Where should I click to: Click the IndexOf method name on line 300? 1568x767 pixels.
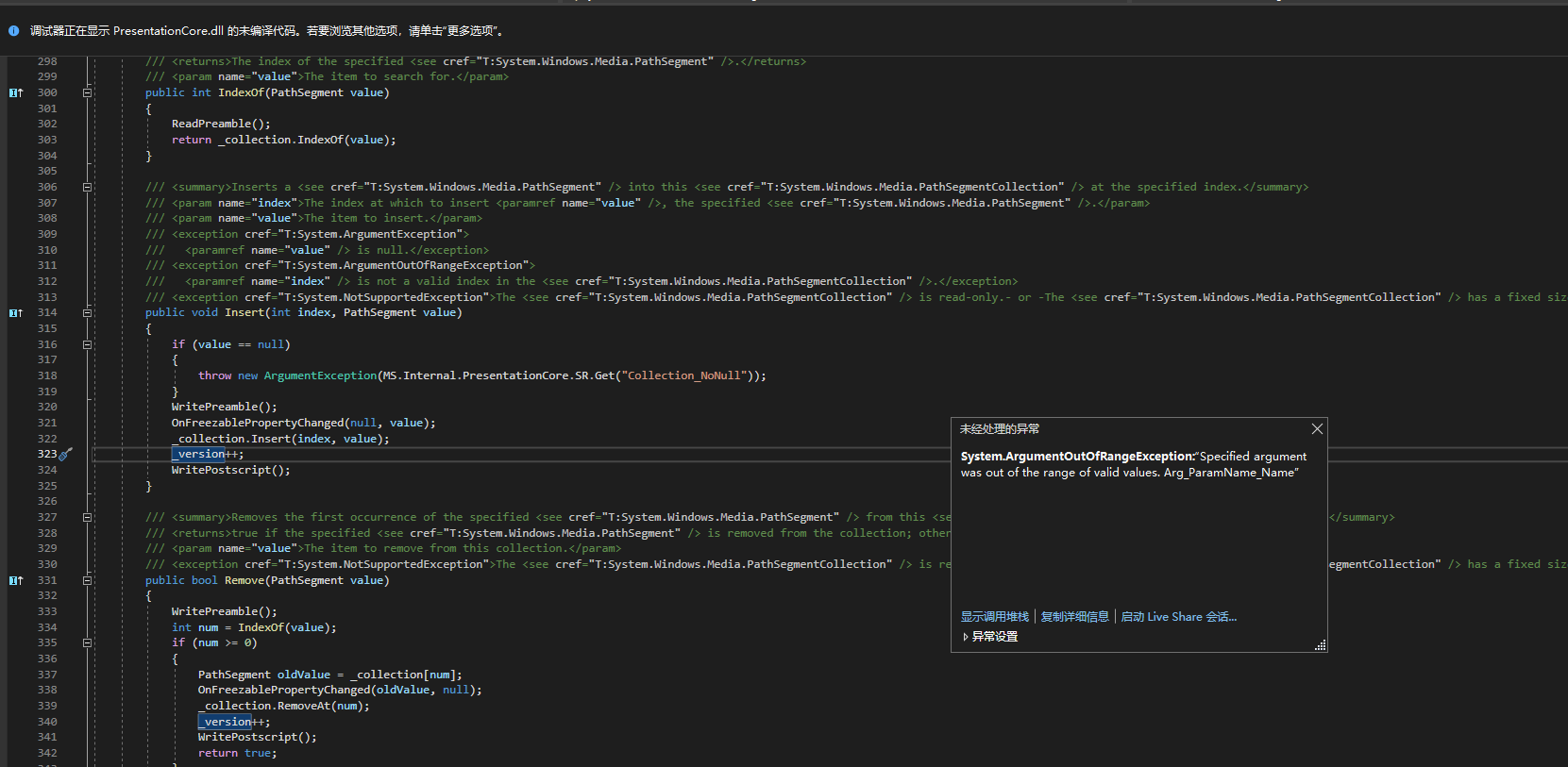pyautogui.click(x=241, y=92)
